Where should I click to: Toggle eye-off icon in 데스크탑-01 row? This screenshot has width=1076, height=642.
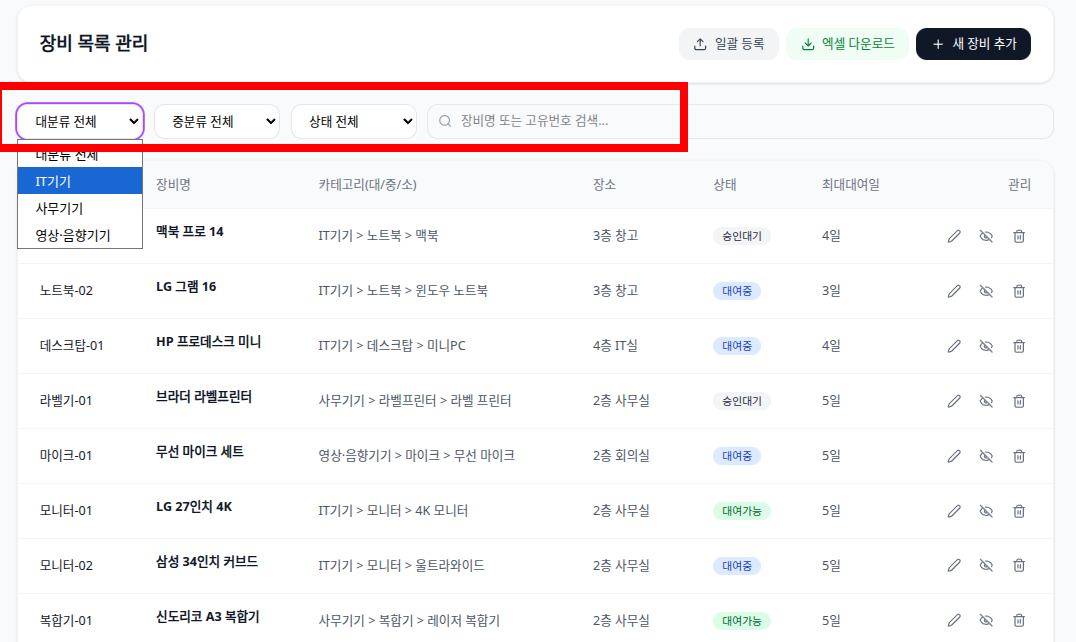coord(986,346)
